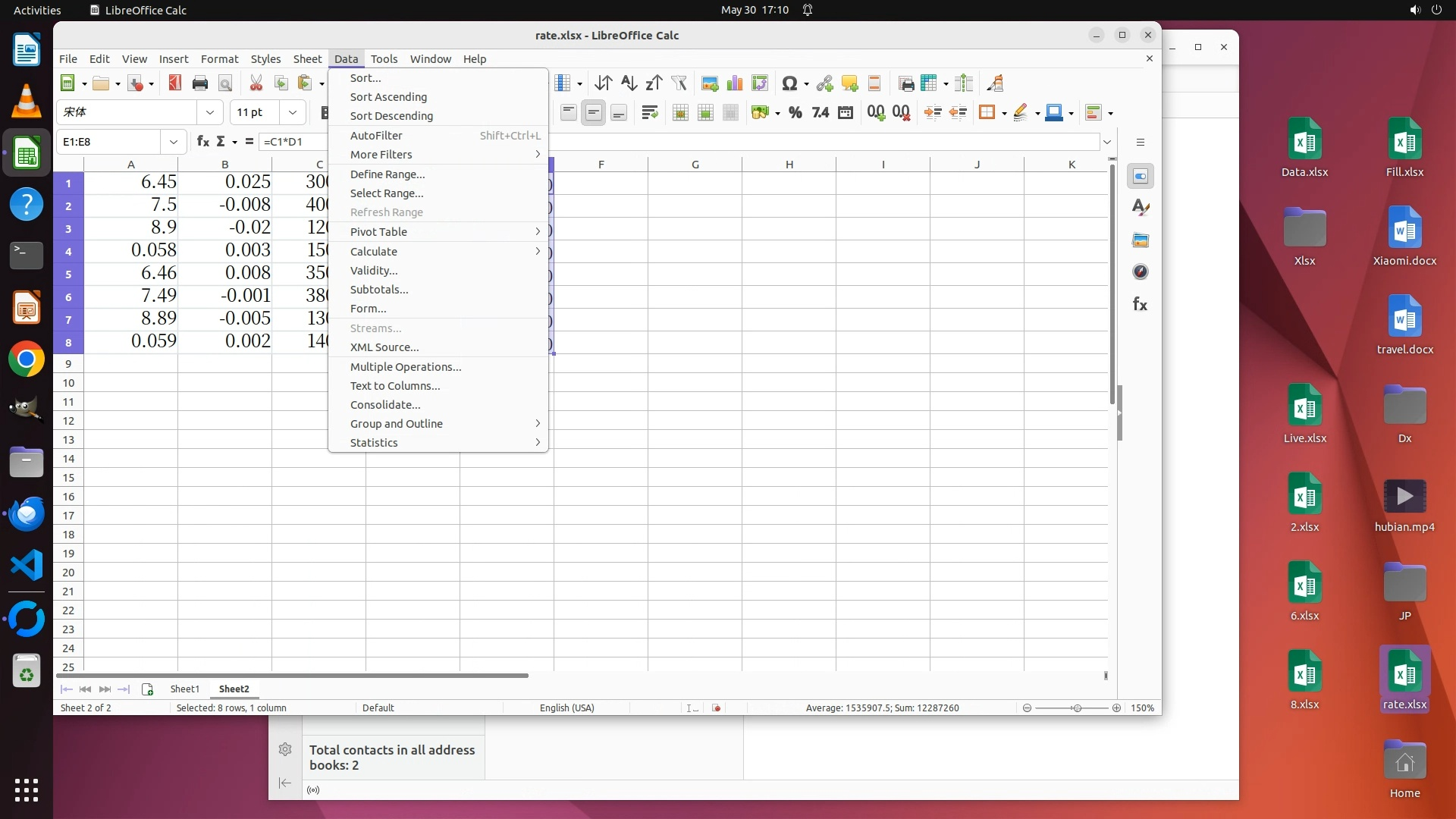This screenshot has height=819, width=1456.
Task: Click the Format as Percent icon
Action: 795,113
